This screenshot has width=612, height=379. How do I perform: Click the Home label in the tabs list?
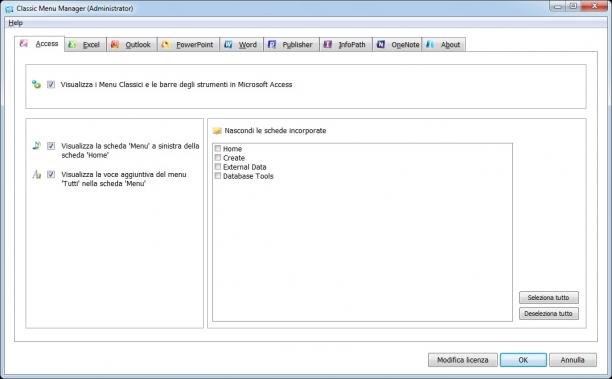click(232, 149)
